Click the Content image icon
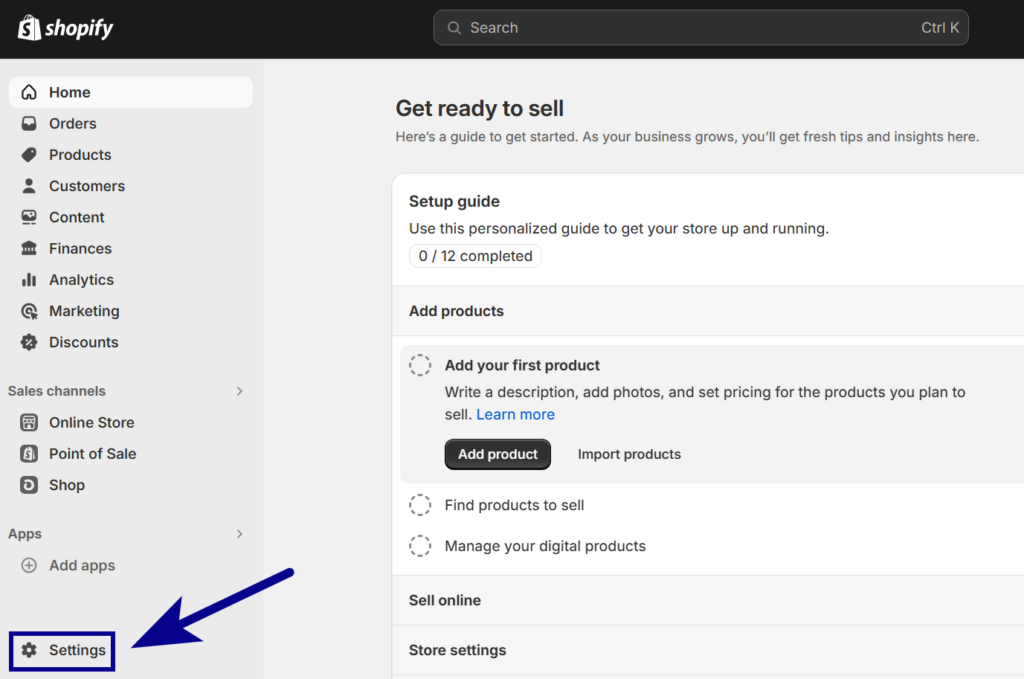Image resolution: width=1024 pixels, height=679 pixels. pos(29,217)
